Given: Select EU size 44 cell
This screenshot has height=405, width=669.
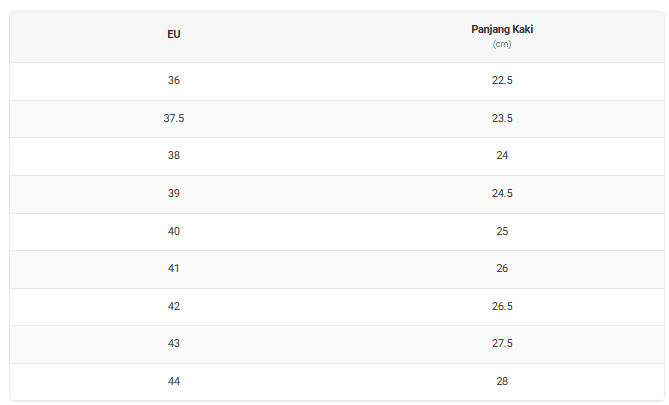Looking at the screenshot, I should (174, 381).
